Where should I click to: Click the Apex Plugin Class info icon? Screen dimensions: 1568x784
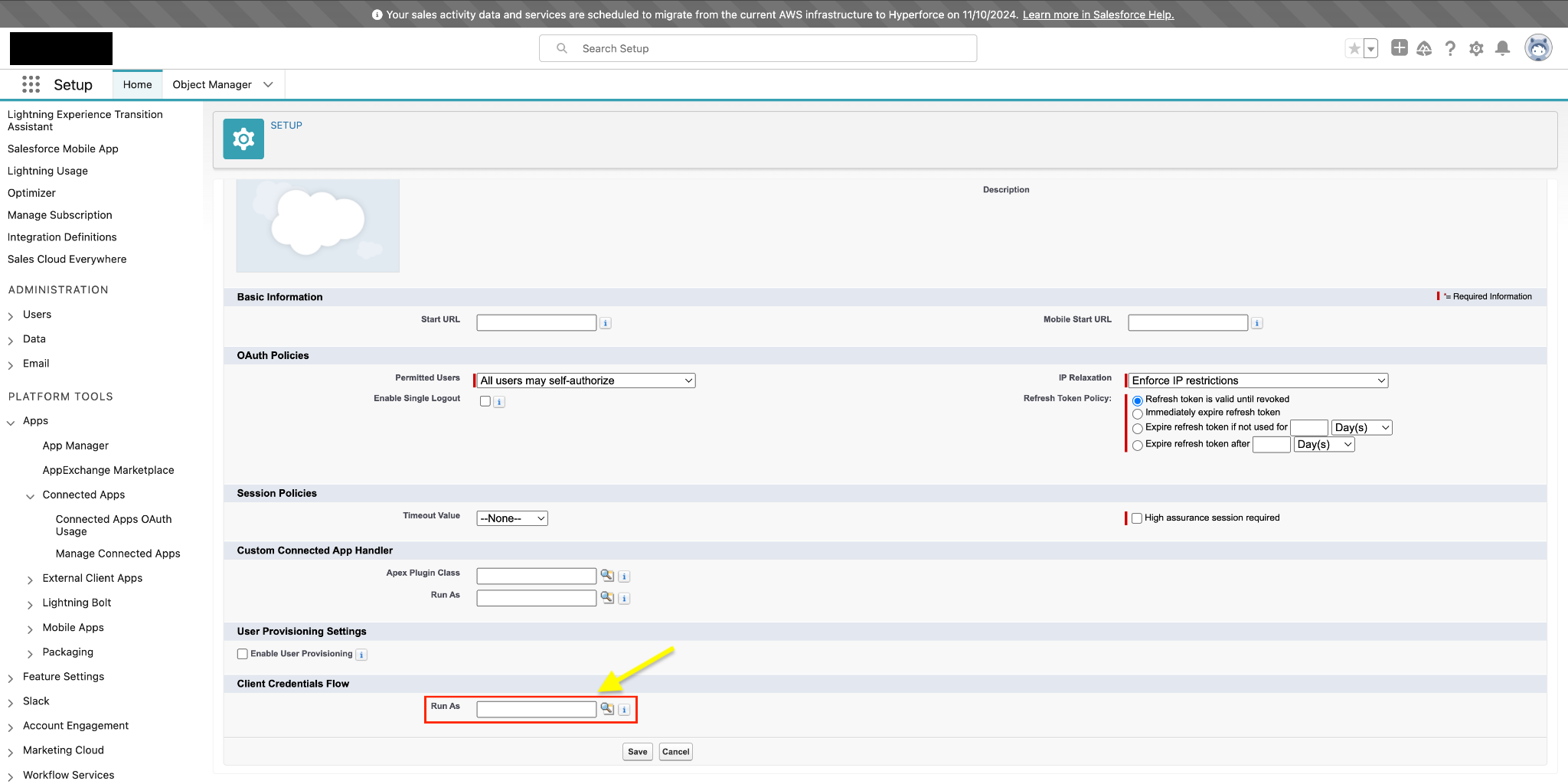click(x=625, y=577)
